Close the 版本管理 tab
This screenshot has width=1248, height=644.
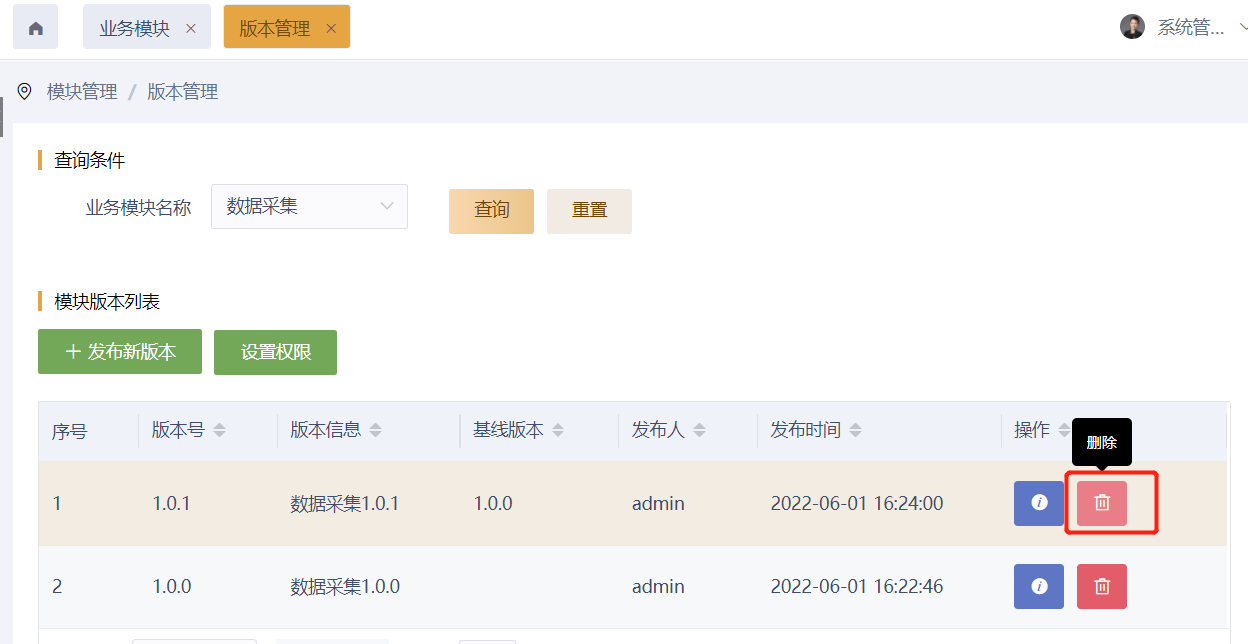pyautogui.click(x=331, y=29)
